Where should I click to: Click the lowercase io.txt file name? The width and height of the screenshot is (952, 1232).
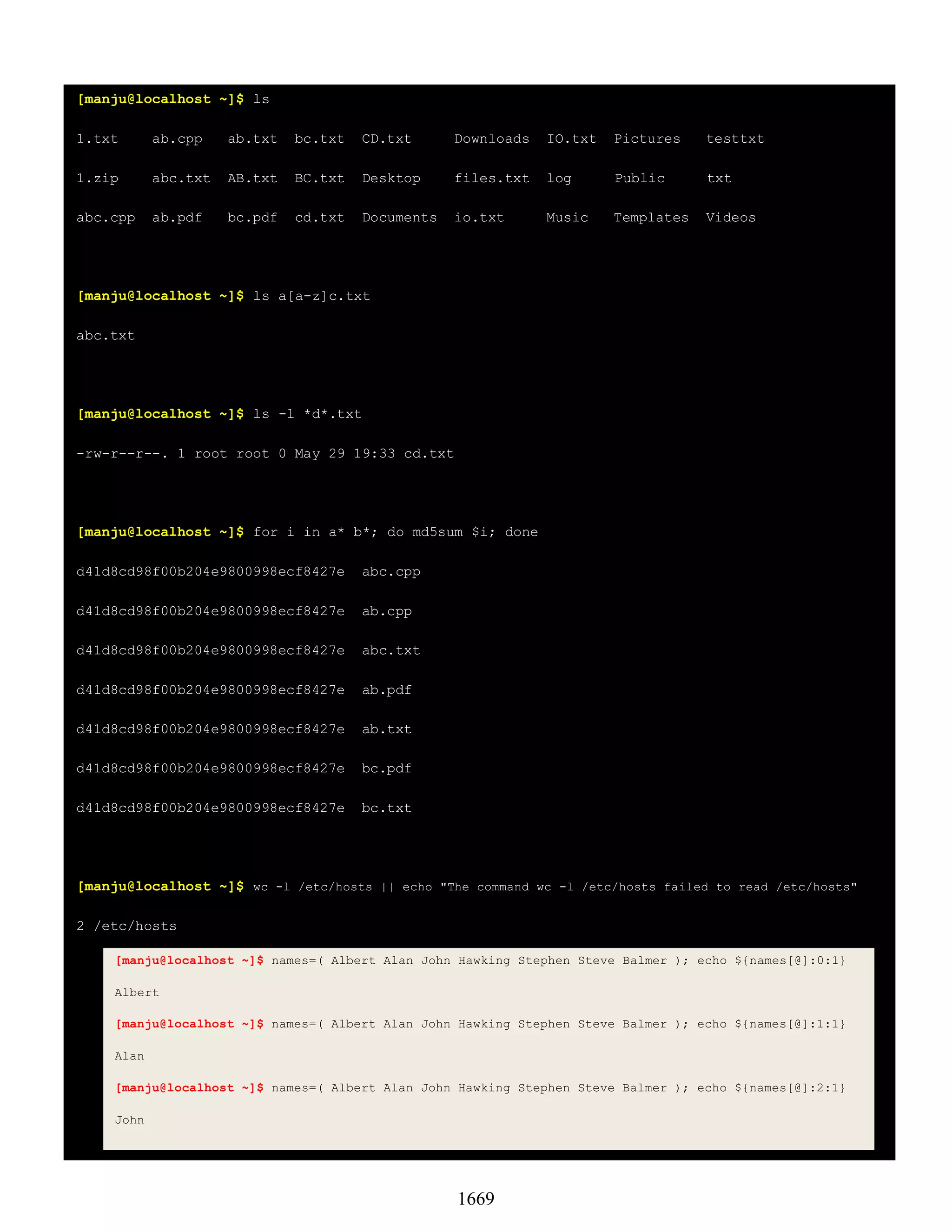click(479, 218)
